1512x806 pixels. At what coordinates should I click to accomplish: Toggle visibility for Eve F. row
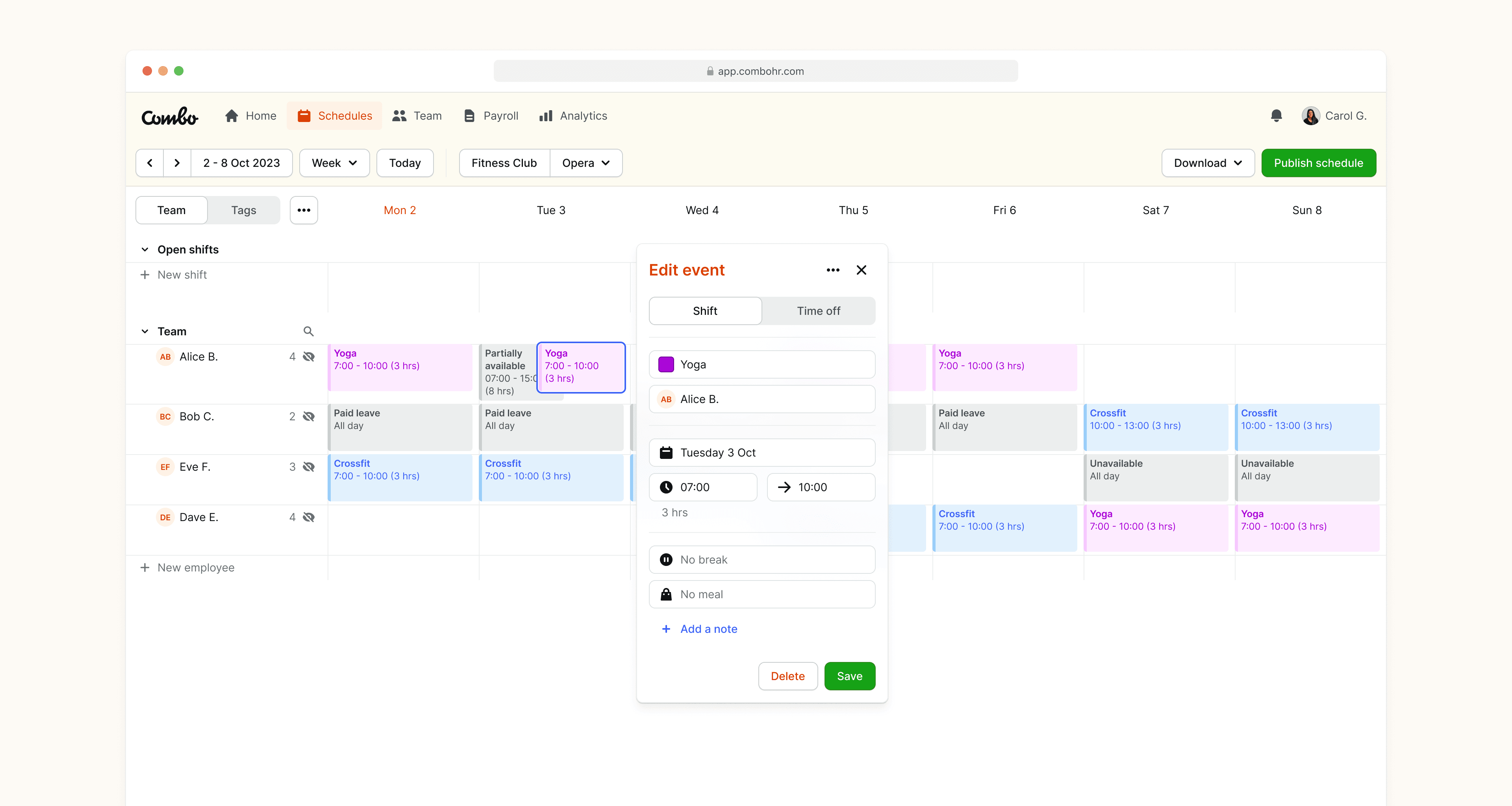311,466
